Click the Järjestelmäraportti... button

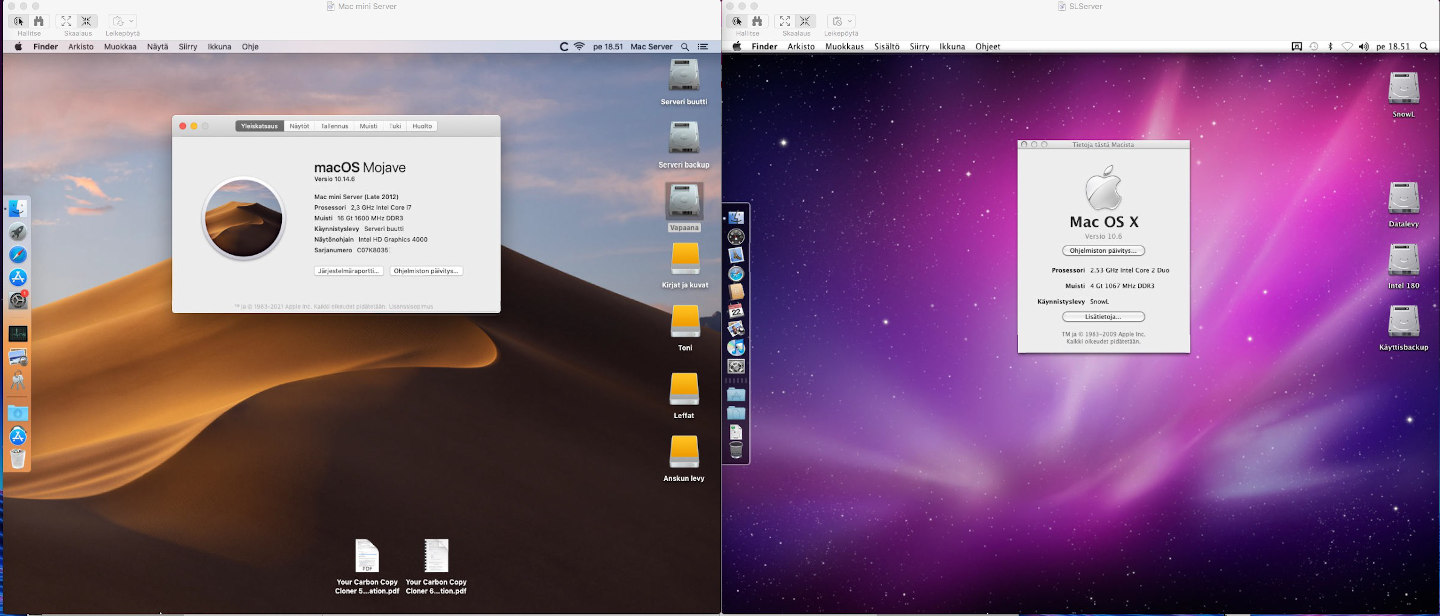click(348, 271)
